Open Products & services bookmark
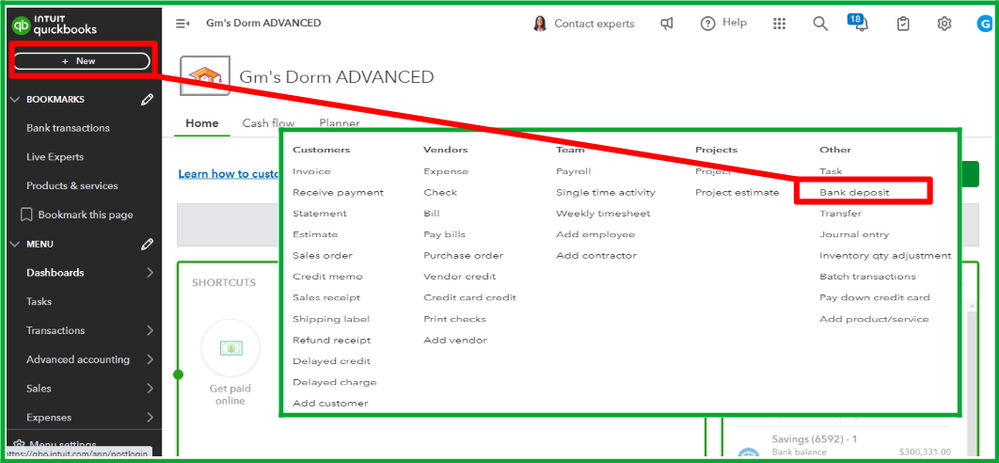This screenshot has height=463, width=999. click(72, 186)
